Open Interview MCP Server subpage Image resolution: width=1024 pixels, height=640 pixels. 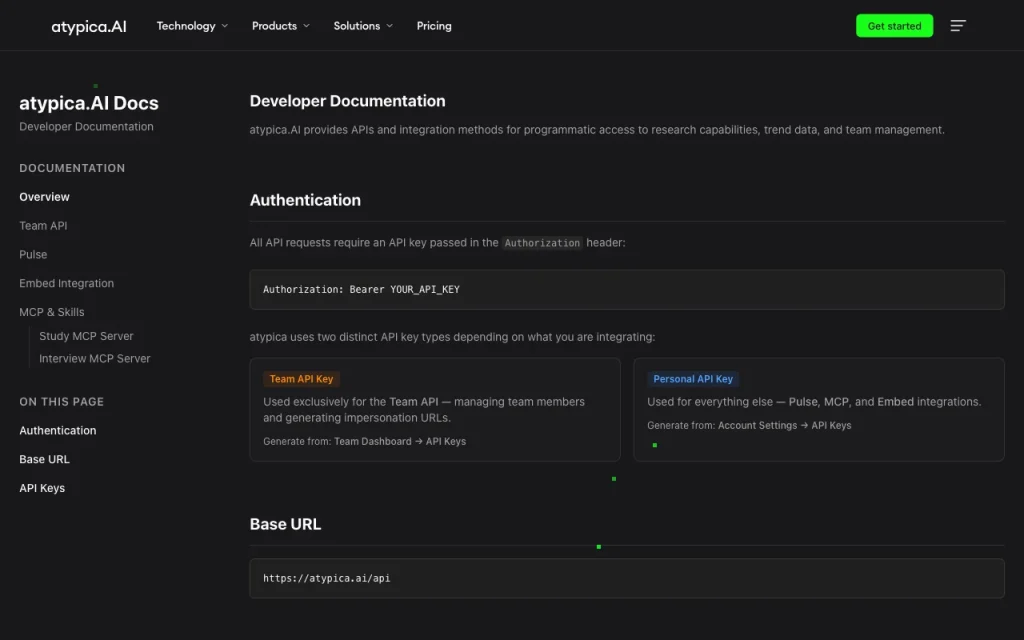95,358
